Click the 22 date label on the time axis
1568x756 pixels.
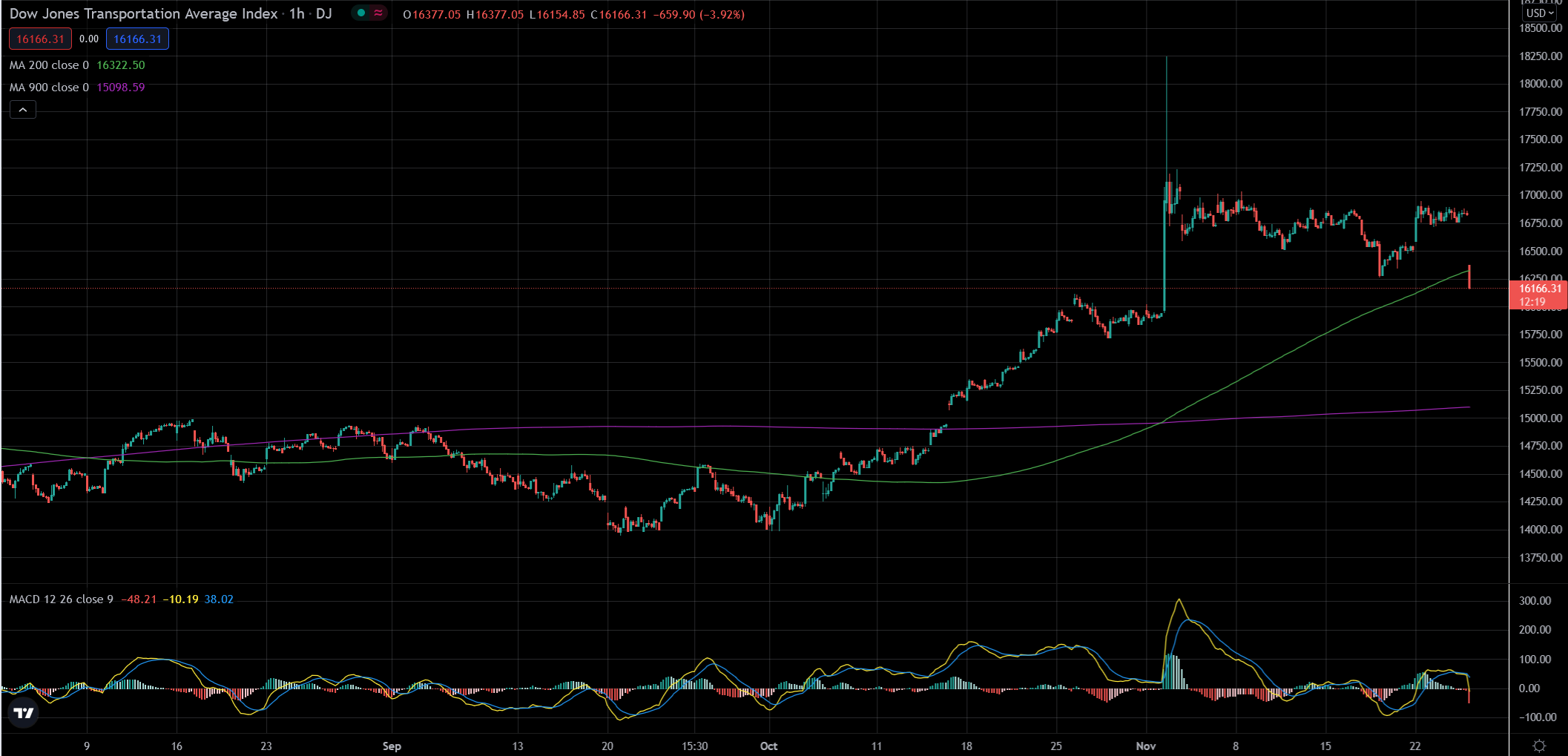1415,746
